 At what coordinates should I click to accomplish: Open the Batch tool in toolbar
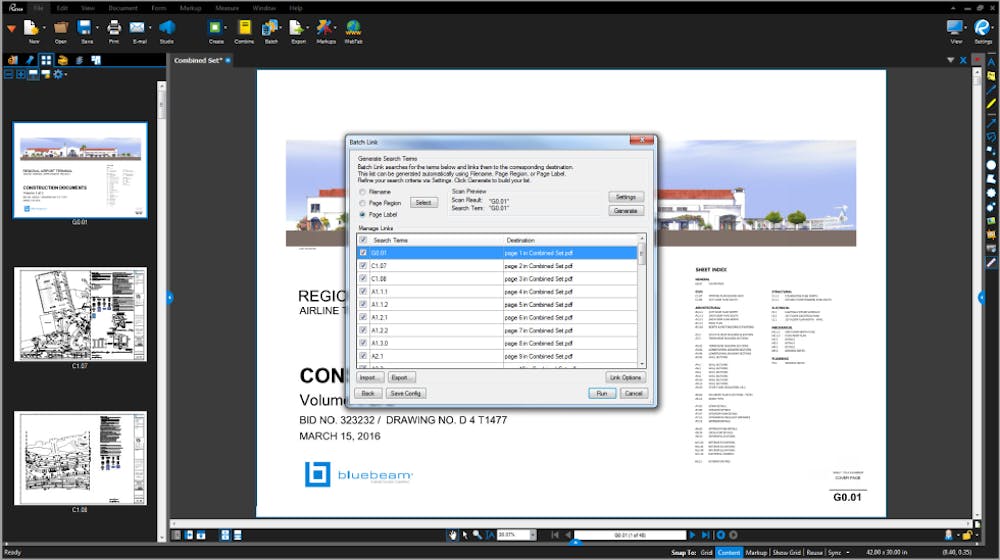pos(271,27)
